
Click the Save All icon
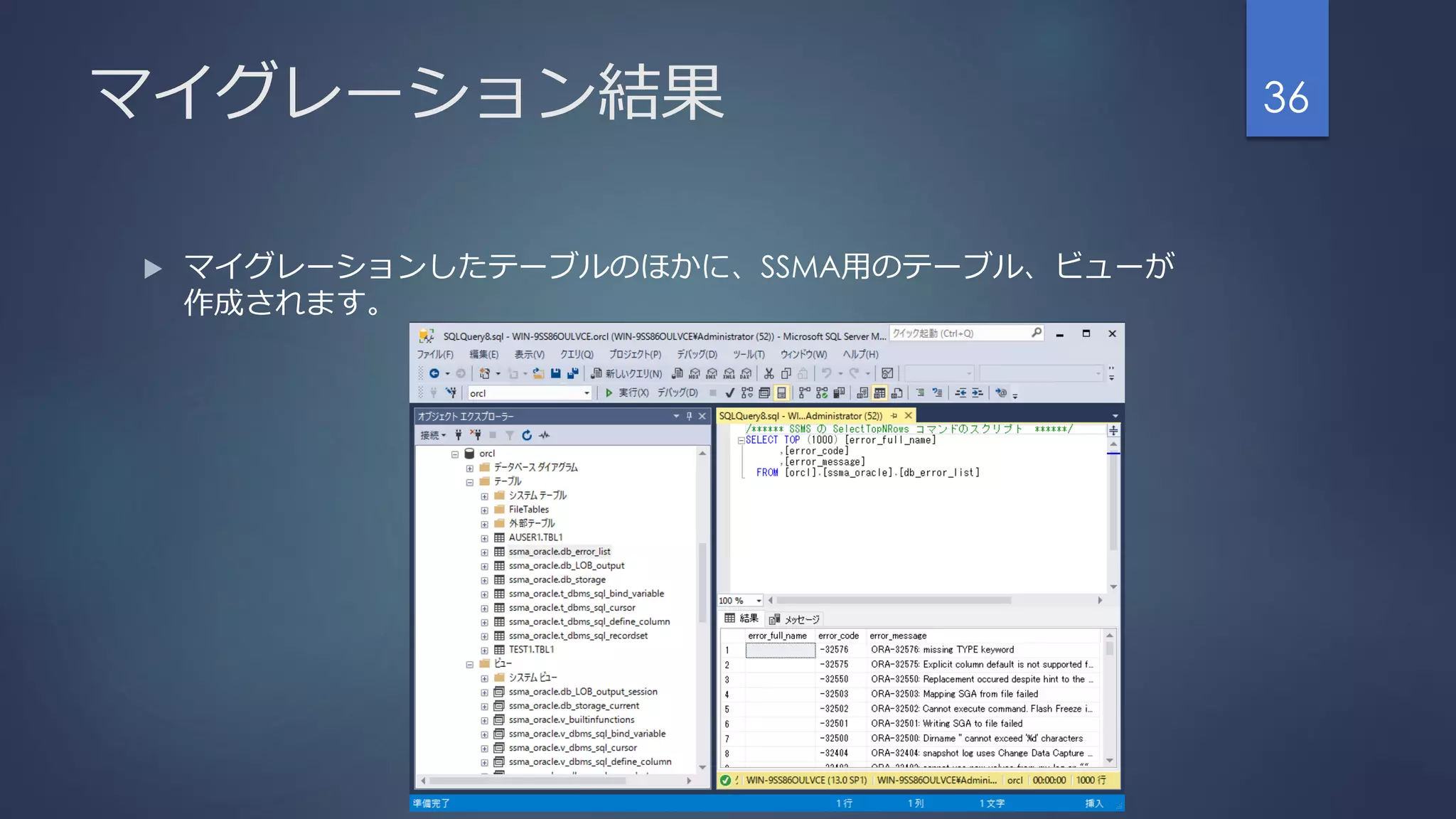(573, 373)
